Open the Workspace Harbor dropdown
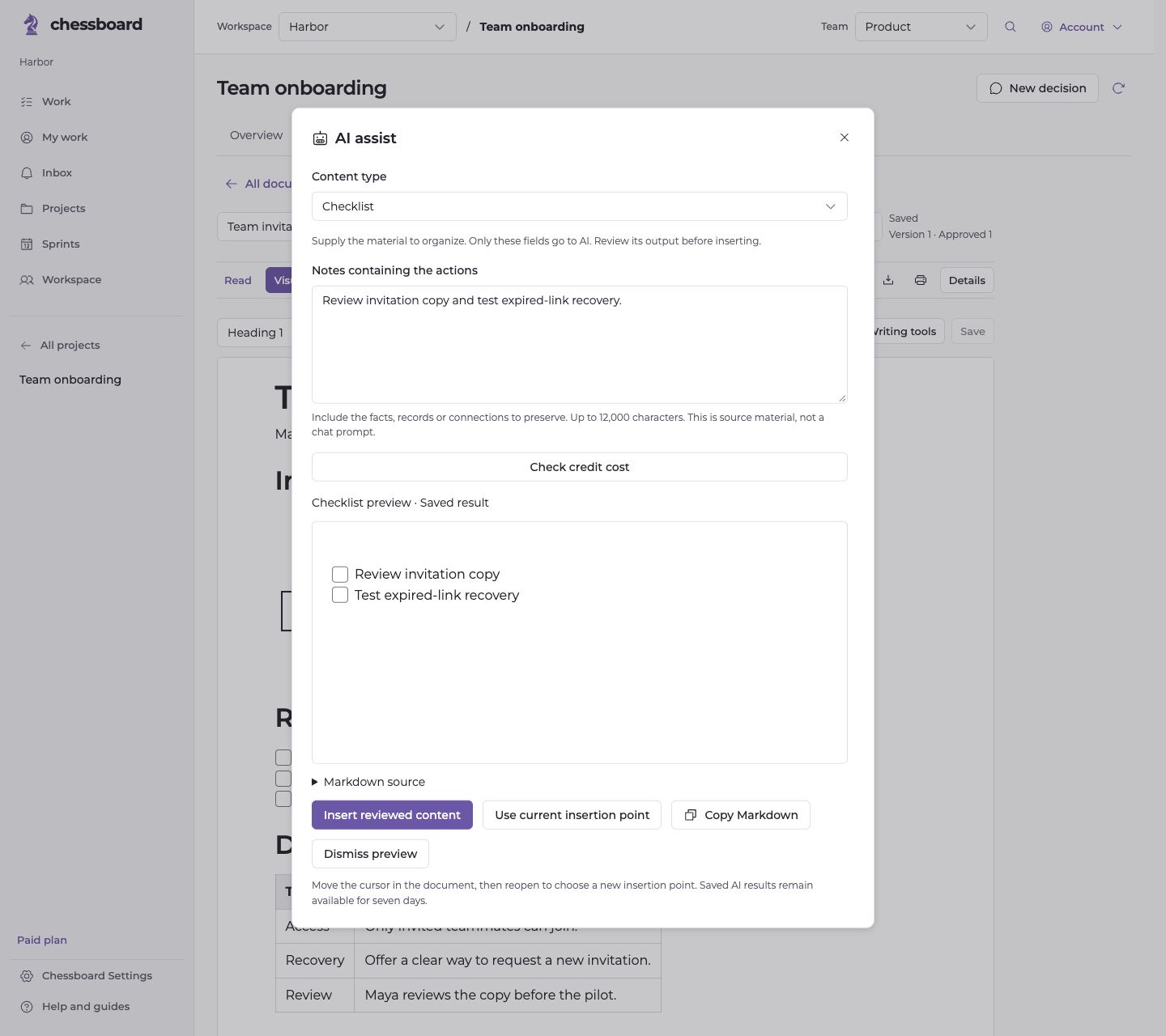1166x1036 pixels. tap(368, 27)
